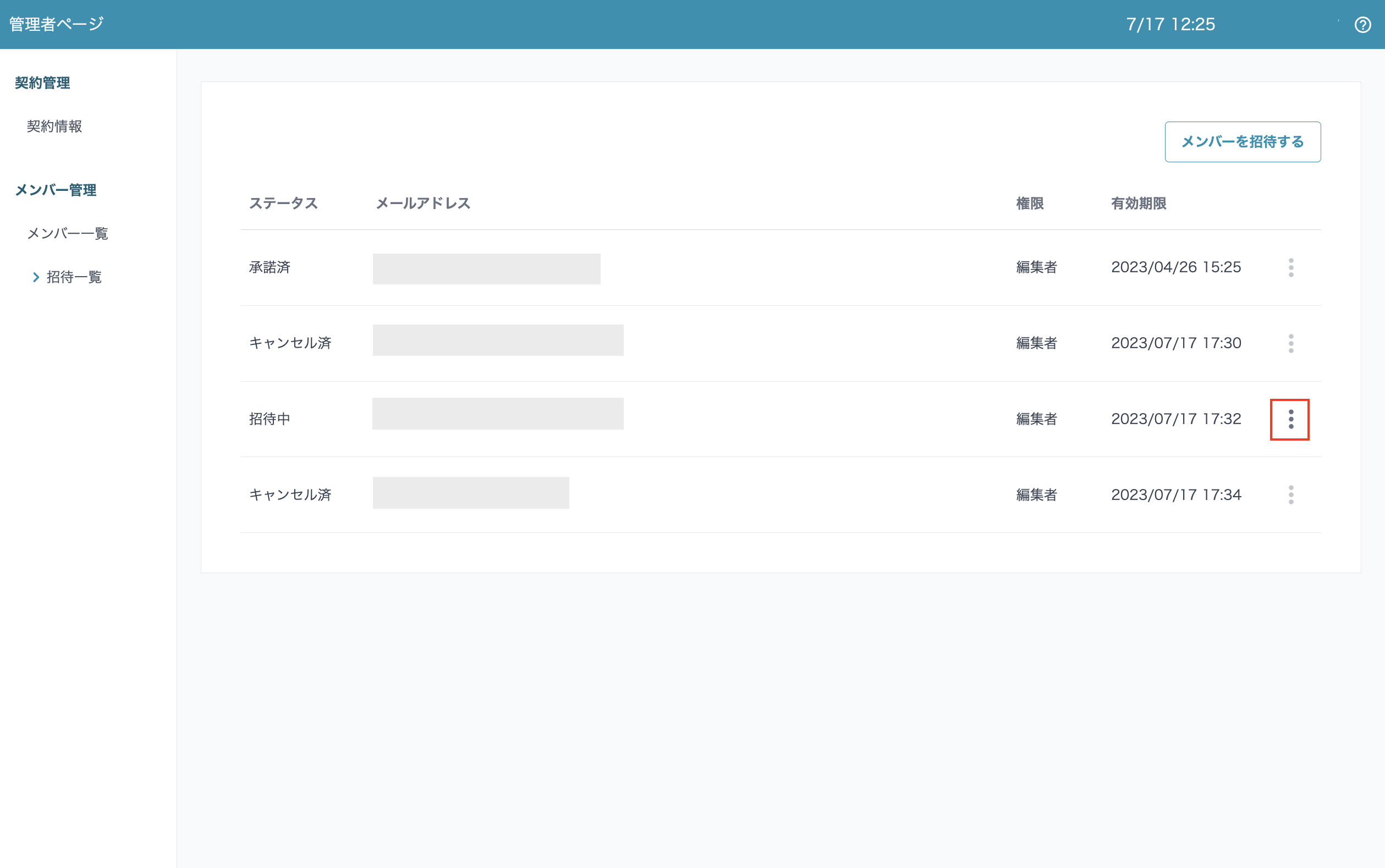Click メンバー管理 section heading
The width and height of the screenshot is (1385, 868).
(x=56, y=190)
